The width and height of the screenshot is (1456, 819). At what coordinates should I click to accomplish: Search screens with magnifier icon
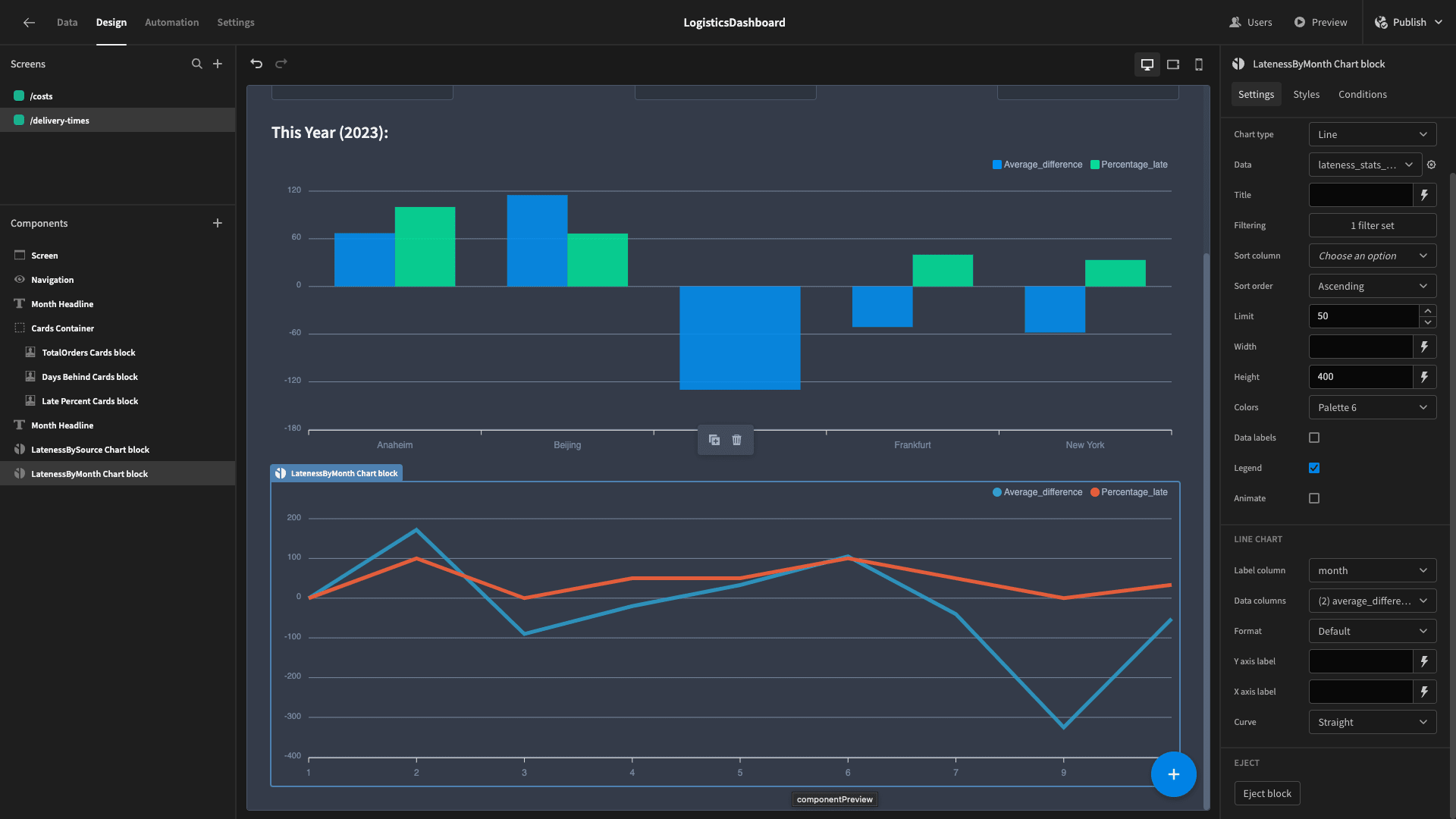click(197, 64)
